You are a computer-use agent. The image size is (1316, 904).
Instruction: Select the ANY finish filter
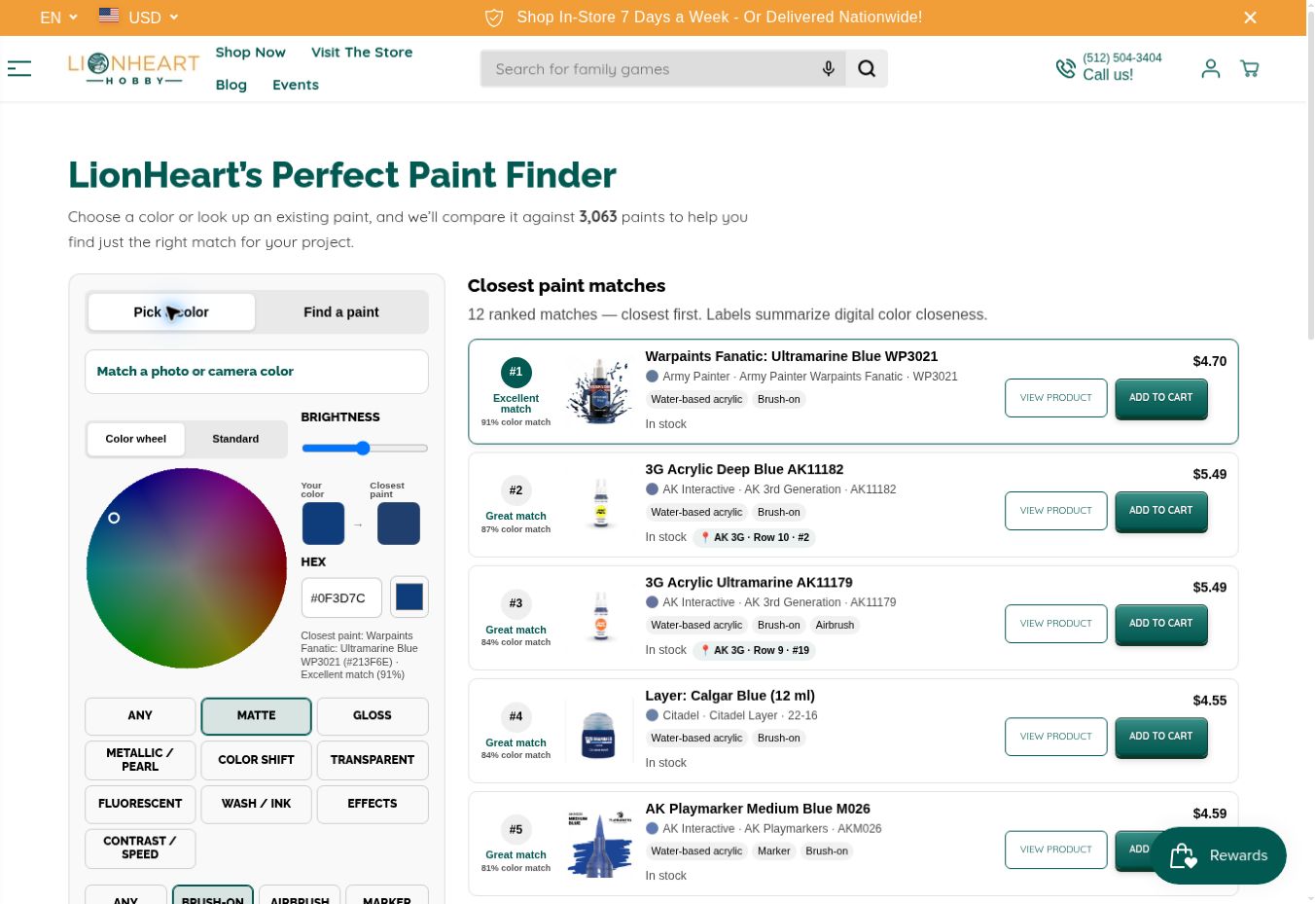point(140,716)
